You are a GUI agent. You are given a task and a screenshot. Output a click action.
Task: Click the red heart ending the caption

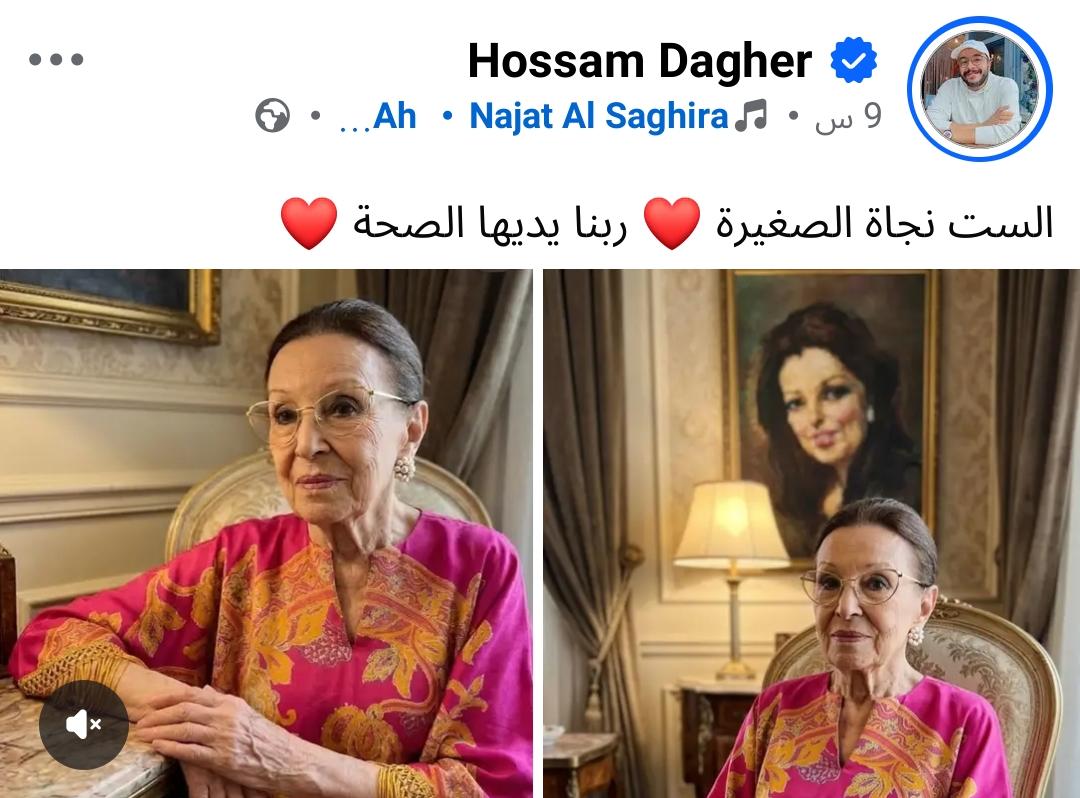(309, 223)
